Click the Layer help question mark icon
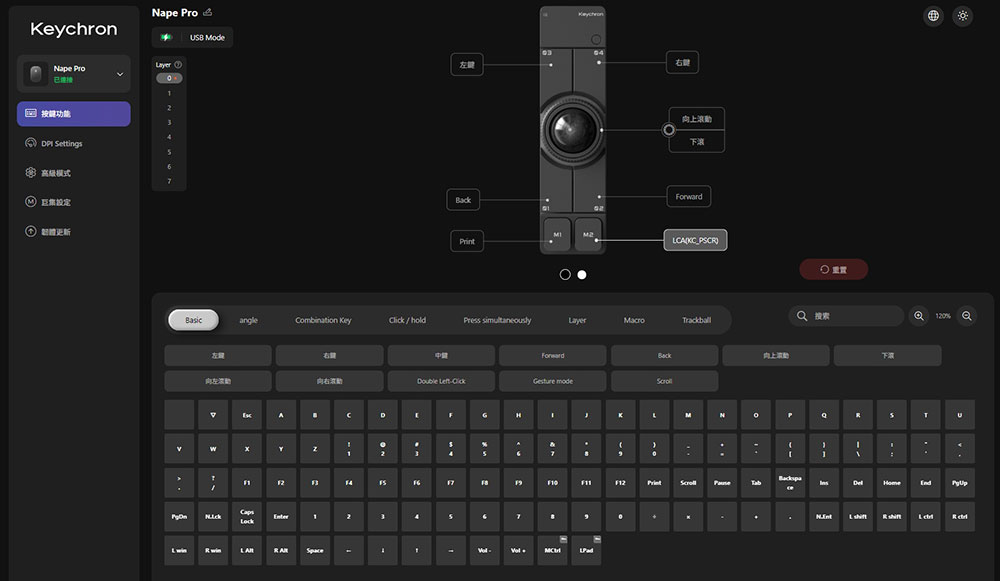1000x581 pixels. [x=178, y=64]
